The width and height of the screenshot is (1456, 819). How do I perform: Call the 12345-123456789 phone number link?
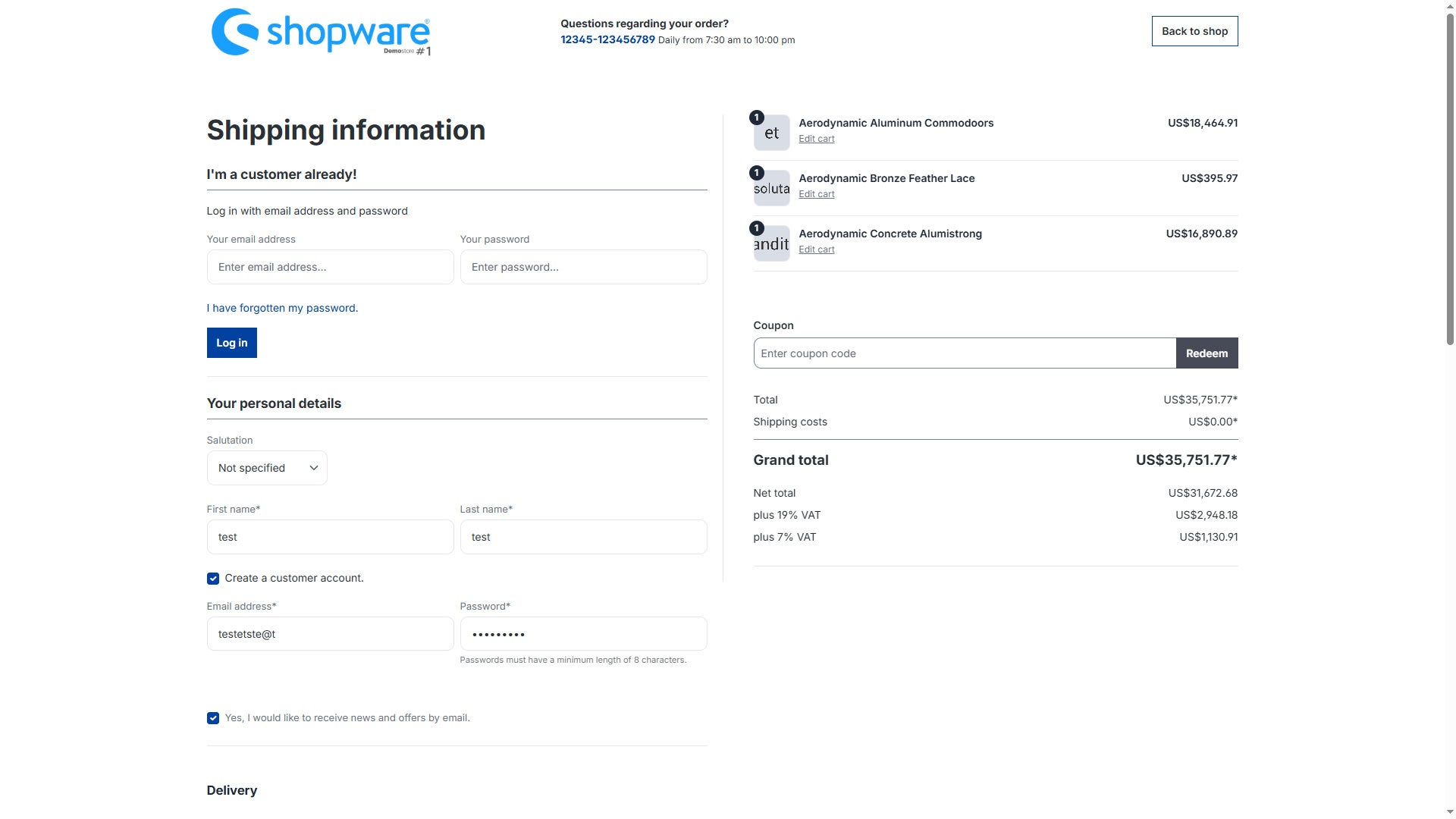coord(607,39)
